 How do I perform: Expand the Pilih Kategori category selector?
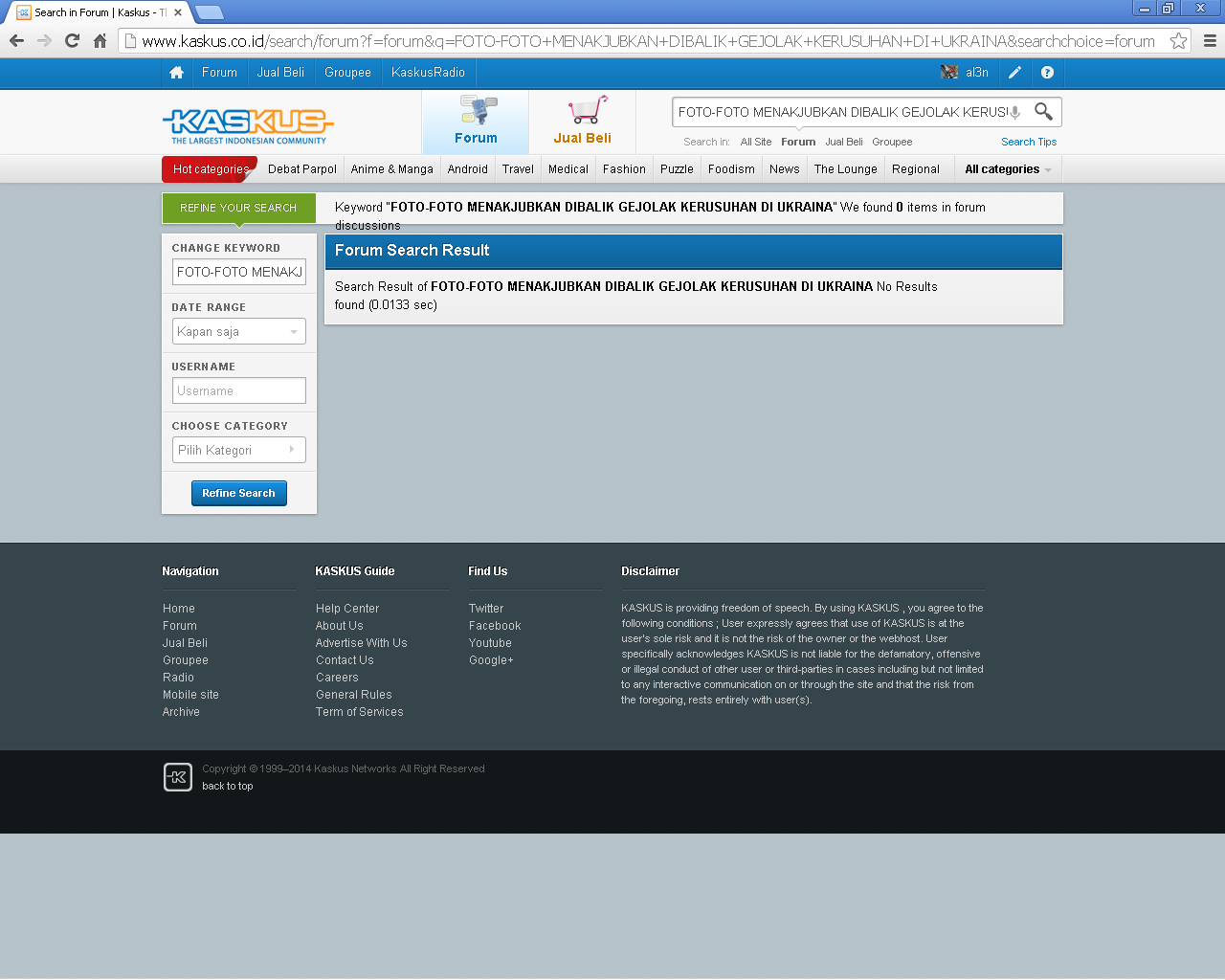[239, 450]
